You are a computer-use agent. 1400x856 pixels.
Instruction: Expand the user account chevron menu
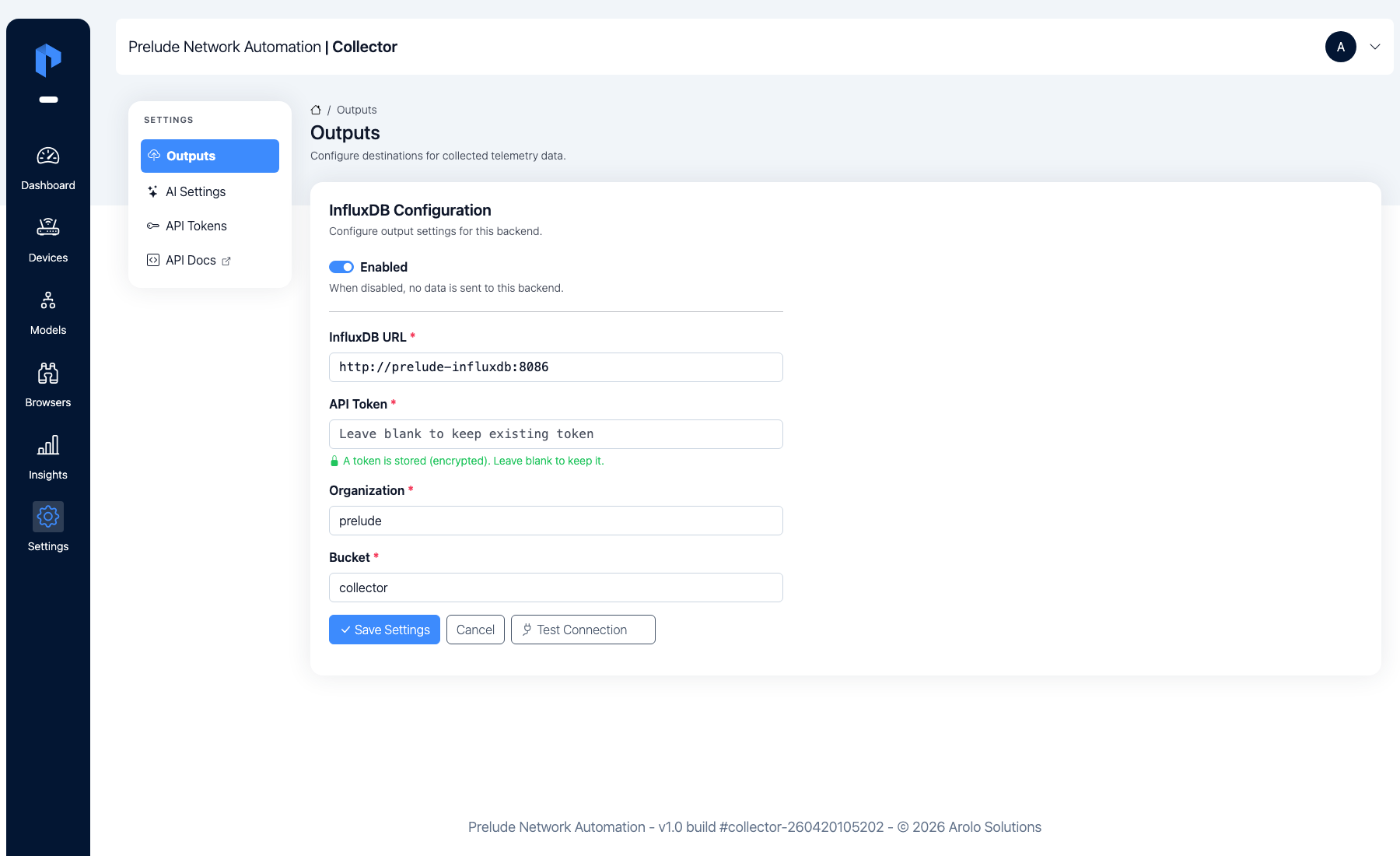click(1375, 47)
